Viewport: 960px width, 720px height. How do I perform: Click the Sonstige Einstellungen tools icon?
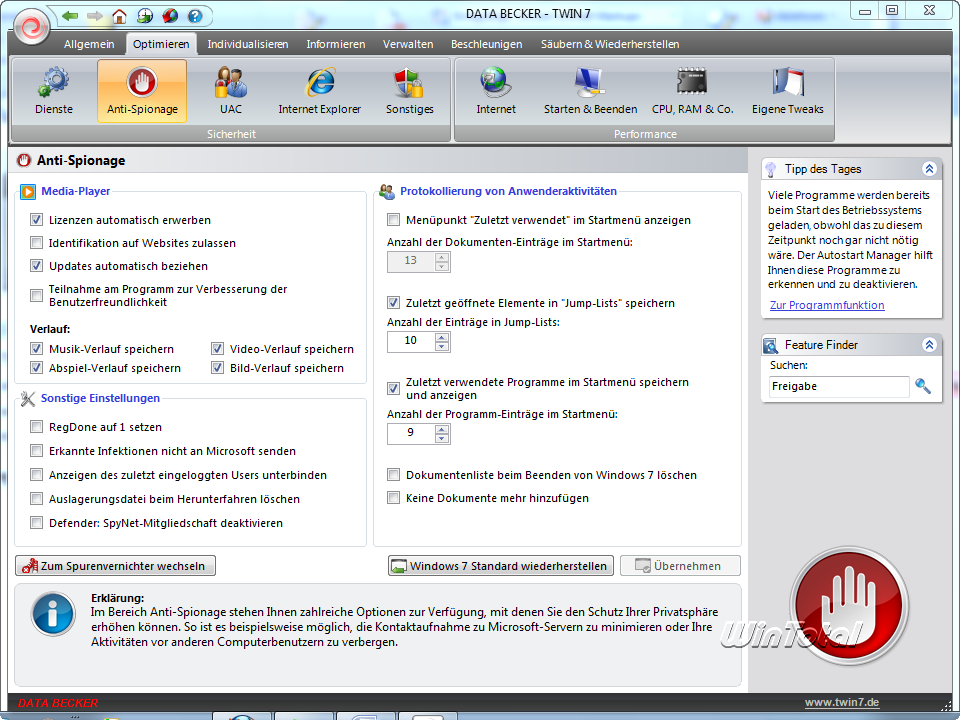pos(28,399)
